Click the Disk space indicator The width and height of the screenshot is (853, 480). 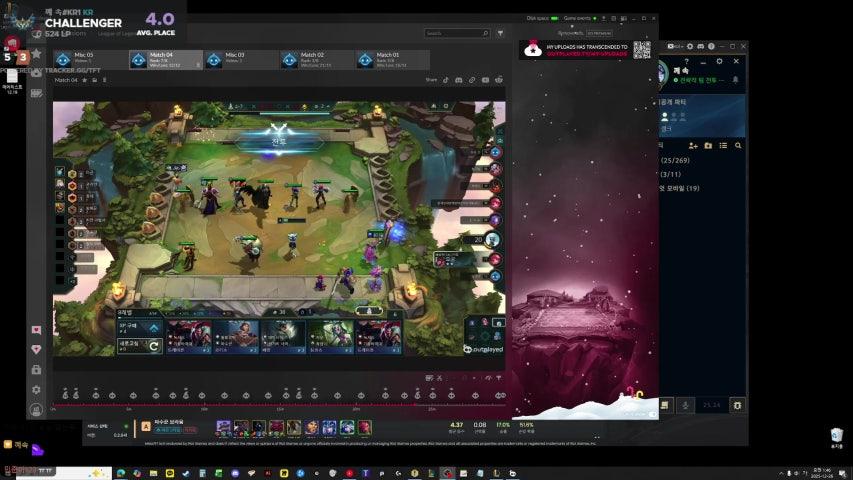[x=542, y=19]
